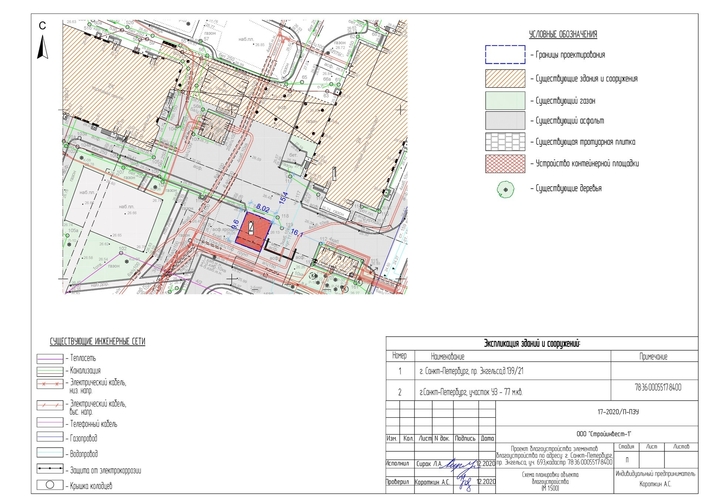The width and height of the screenshot is (710, 502).
Task: Select the gray existing asphalt legend swatch
Action: [x=505, y=121]
